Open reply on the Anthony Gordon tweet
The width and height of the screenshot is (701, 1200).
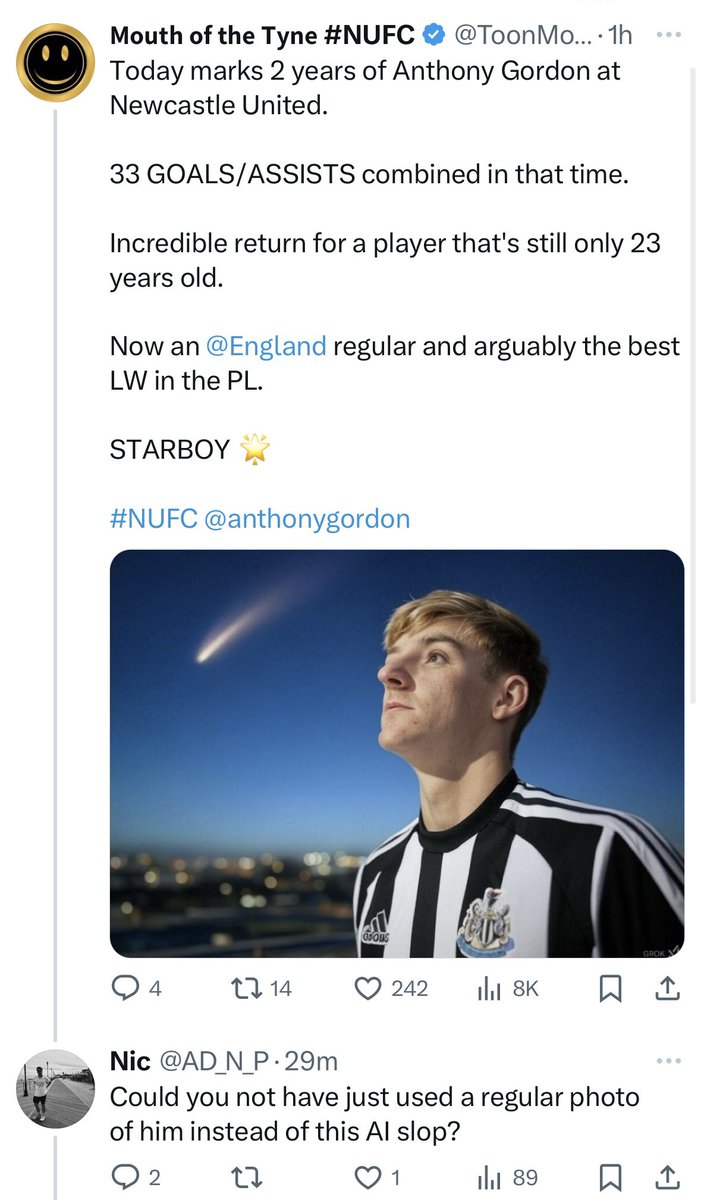136,988
